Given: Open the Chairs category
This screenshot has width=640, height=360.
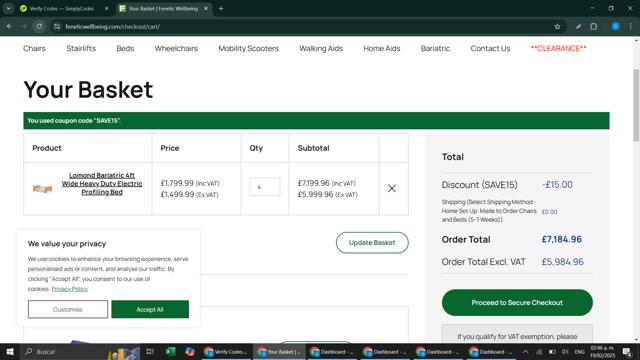Looking at the screenshot, I should (x=34, y=48).
